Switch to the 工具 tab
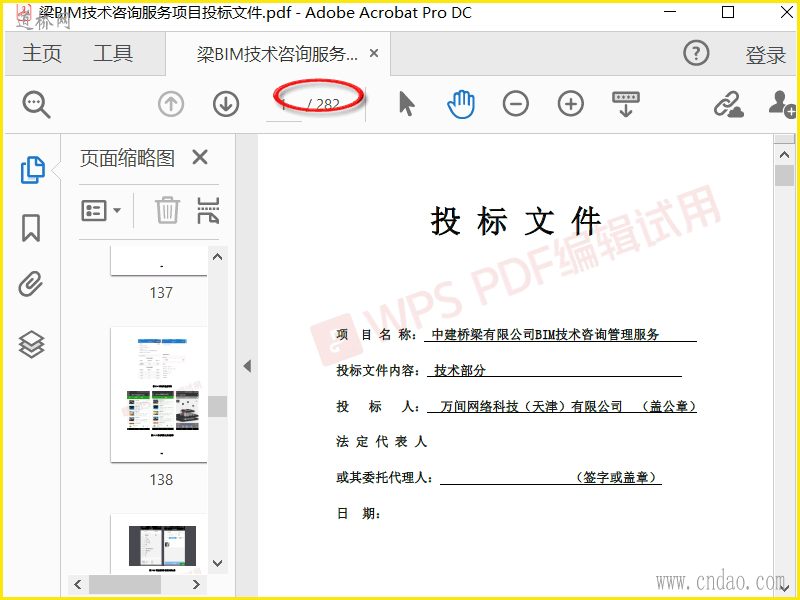Screen dimensions: 800x600 point(113,54)
